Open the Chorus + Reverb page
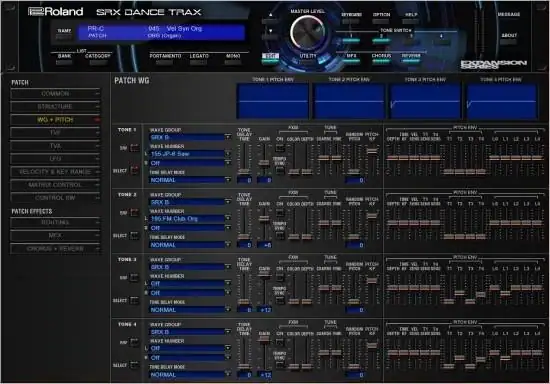 tap(55, 249)
